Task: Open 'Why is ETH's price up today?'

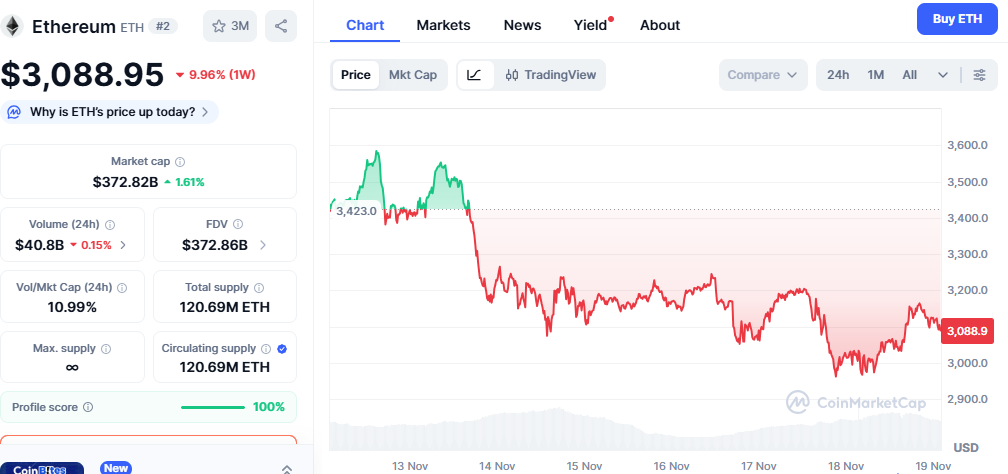Action: pyautogui.click(x=111, y=112)
